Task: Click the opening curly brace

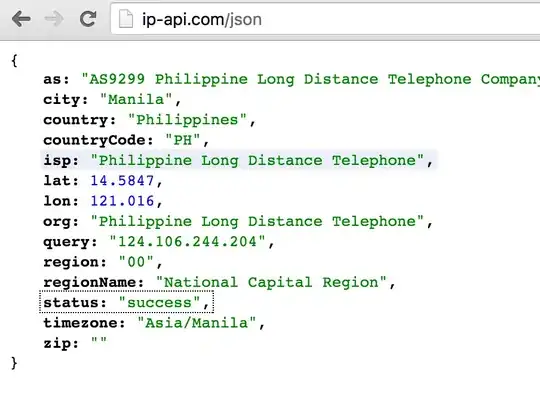Action: point(14,61)
